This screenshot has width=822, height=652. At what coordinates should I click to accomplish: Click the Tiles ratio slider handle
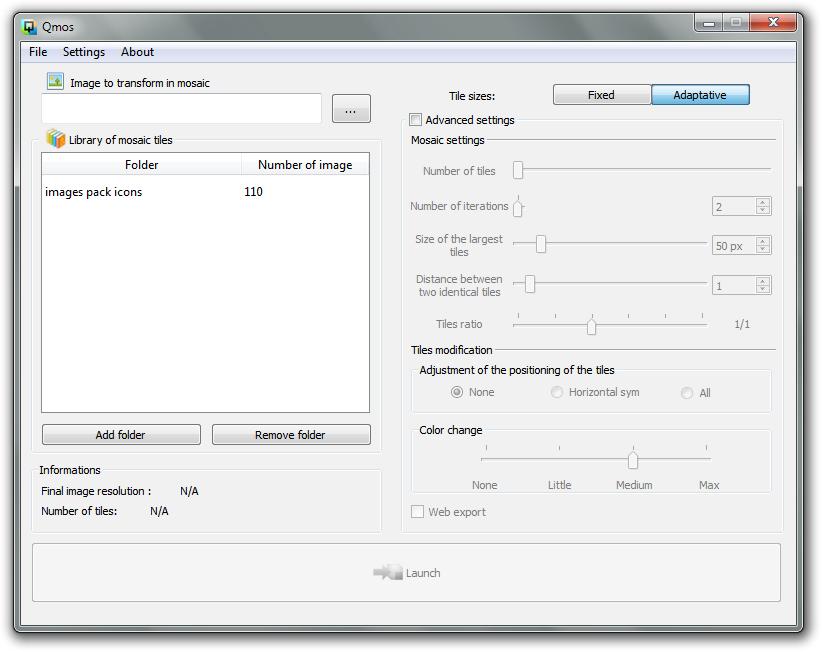point(591,325)
